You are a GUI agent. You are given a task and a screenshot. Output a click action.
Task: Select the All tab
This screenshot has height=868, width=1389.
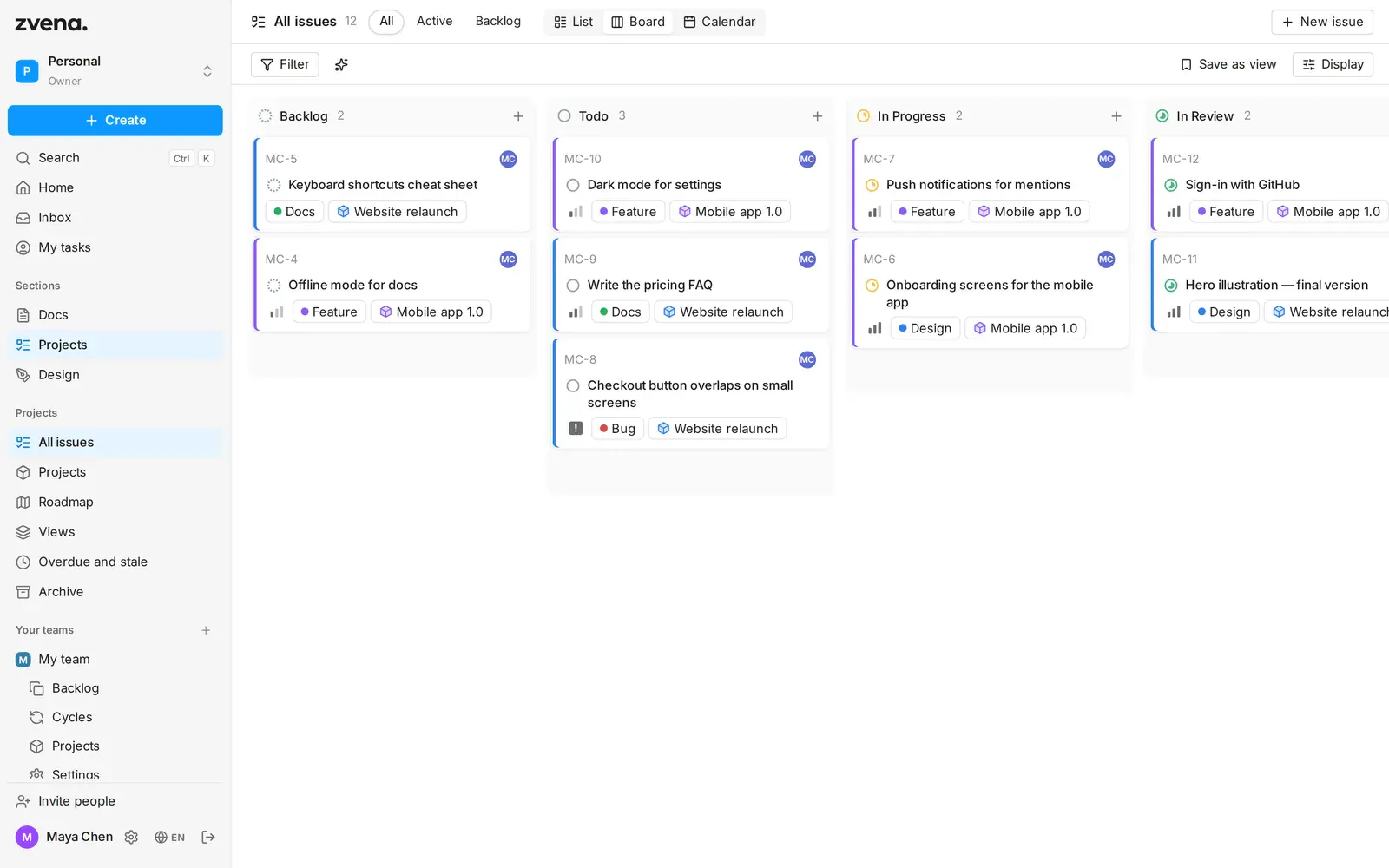386,22
